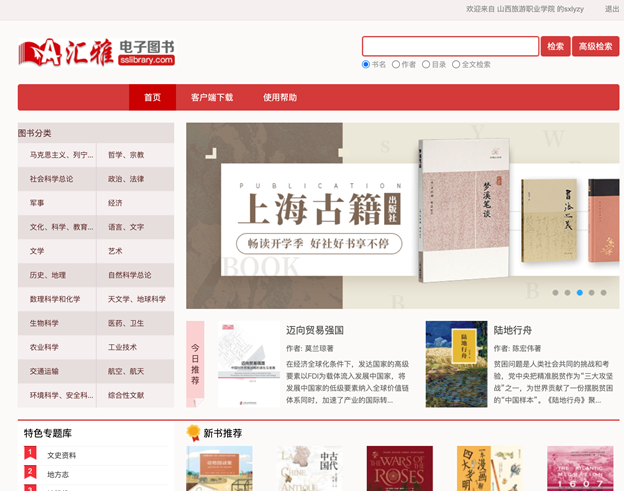Open 高级检索 advanced search

(x=595, y=46)
